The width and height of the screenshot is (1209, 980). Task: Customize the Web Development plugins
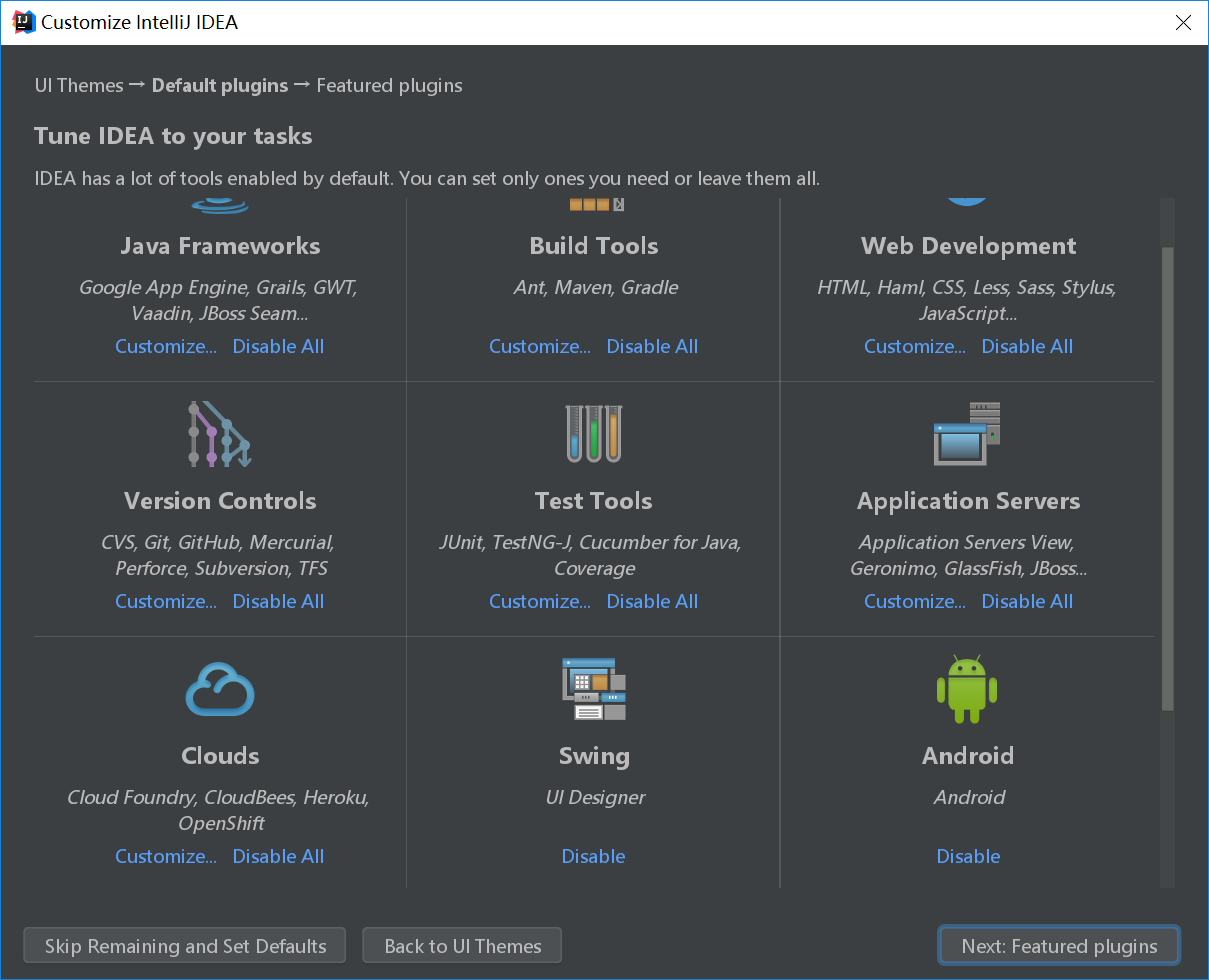click(915, 346)
